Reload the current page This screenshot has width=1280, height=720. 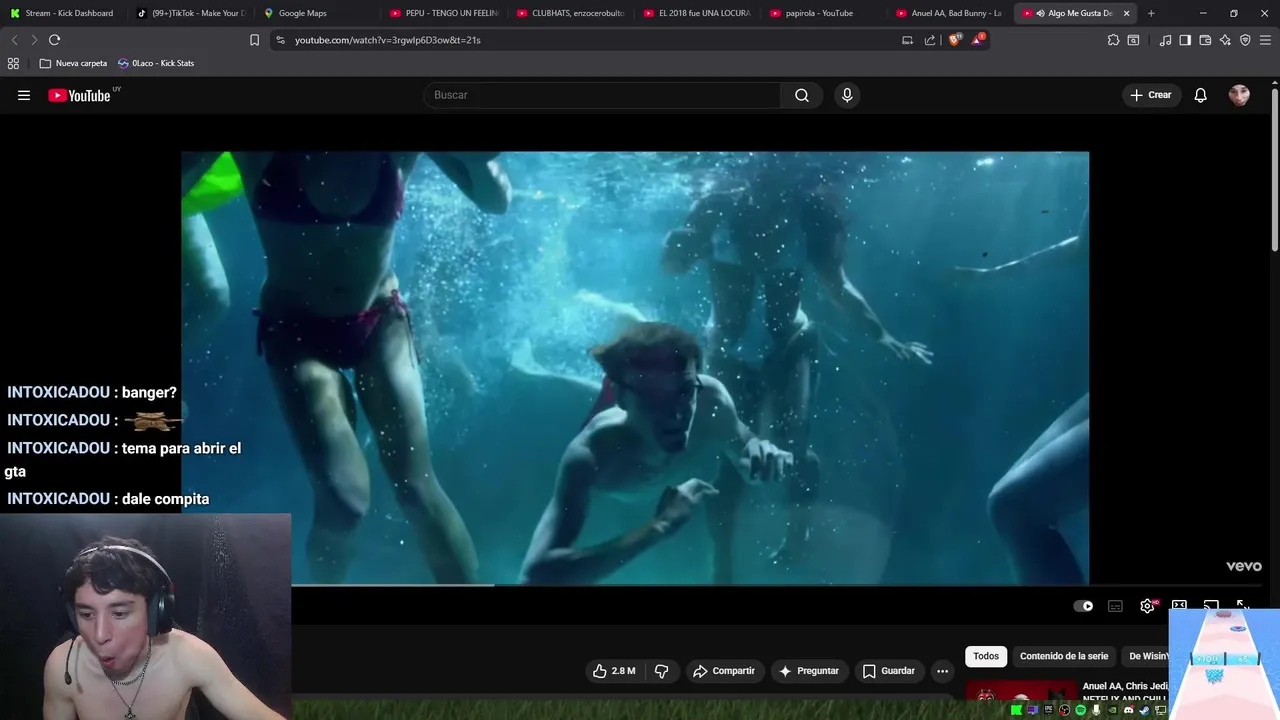(x=54, y=40)
